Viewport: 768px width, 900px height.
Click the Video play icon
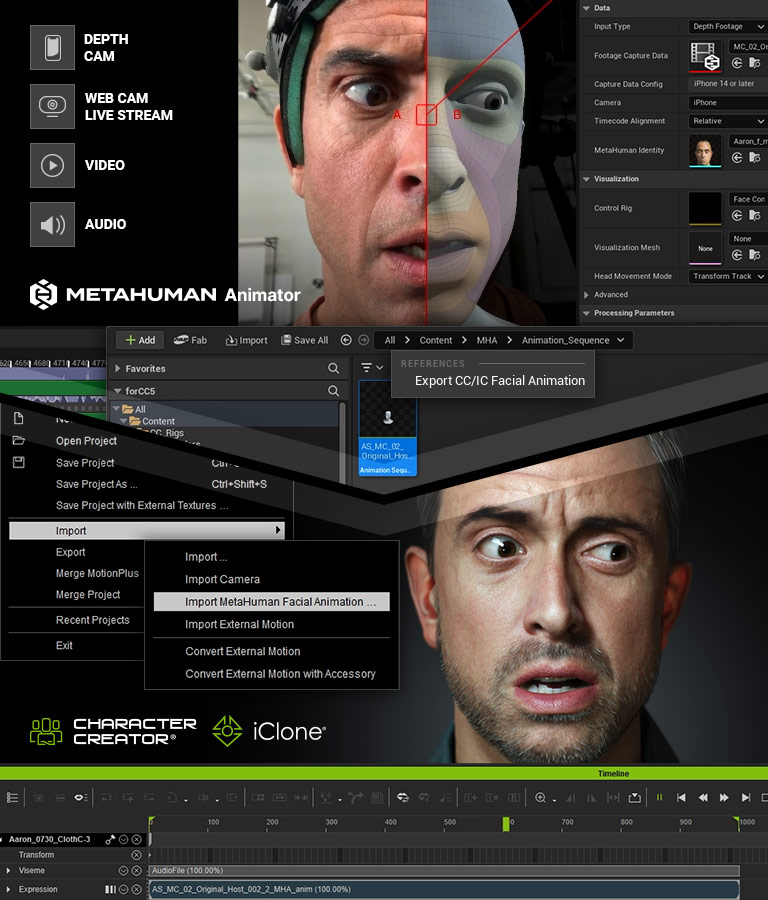coord(52,165)
